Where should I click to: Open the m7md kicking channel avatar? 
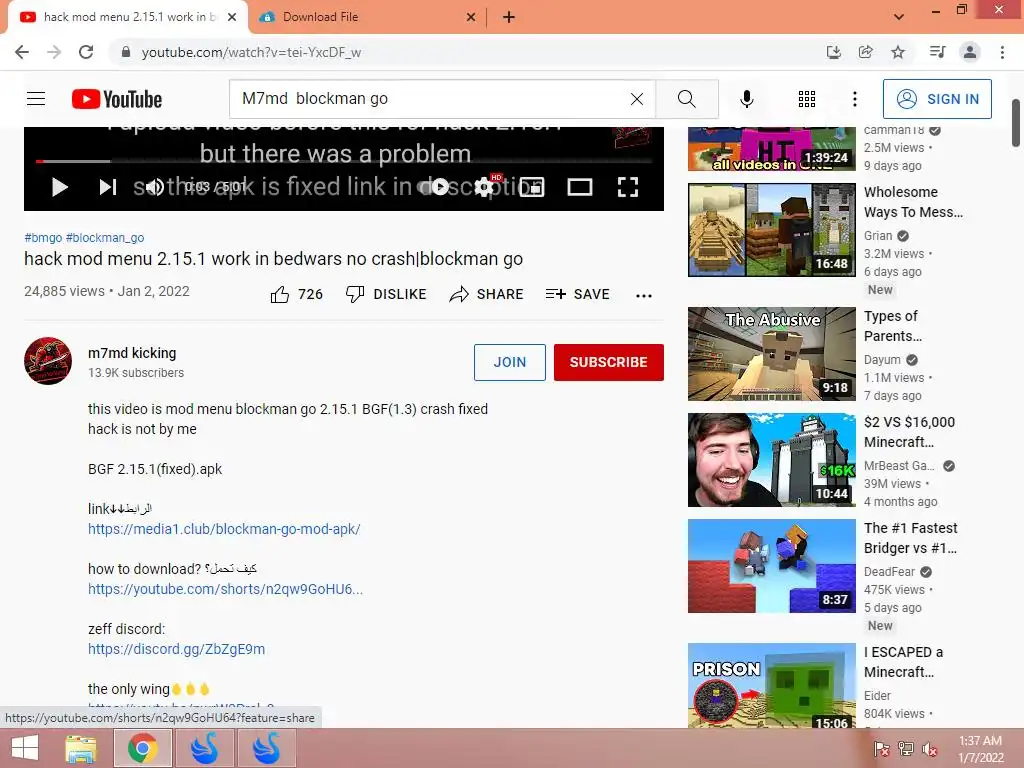(48, 361)
